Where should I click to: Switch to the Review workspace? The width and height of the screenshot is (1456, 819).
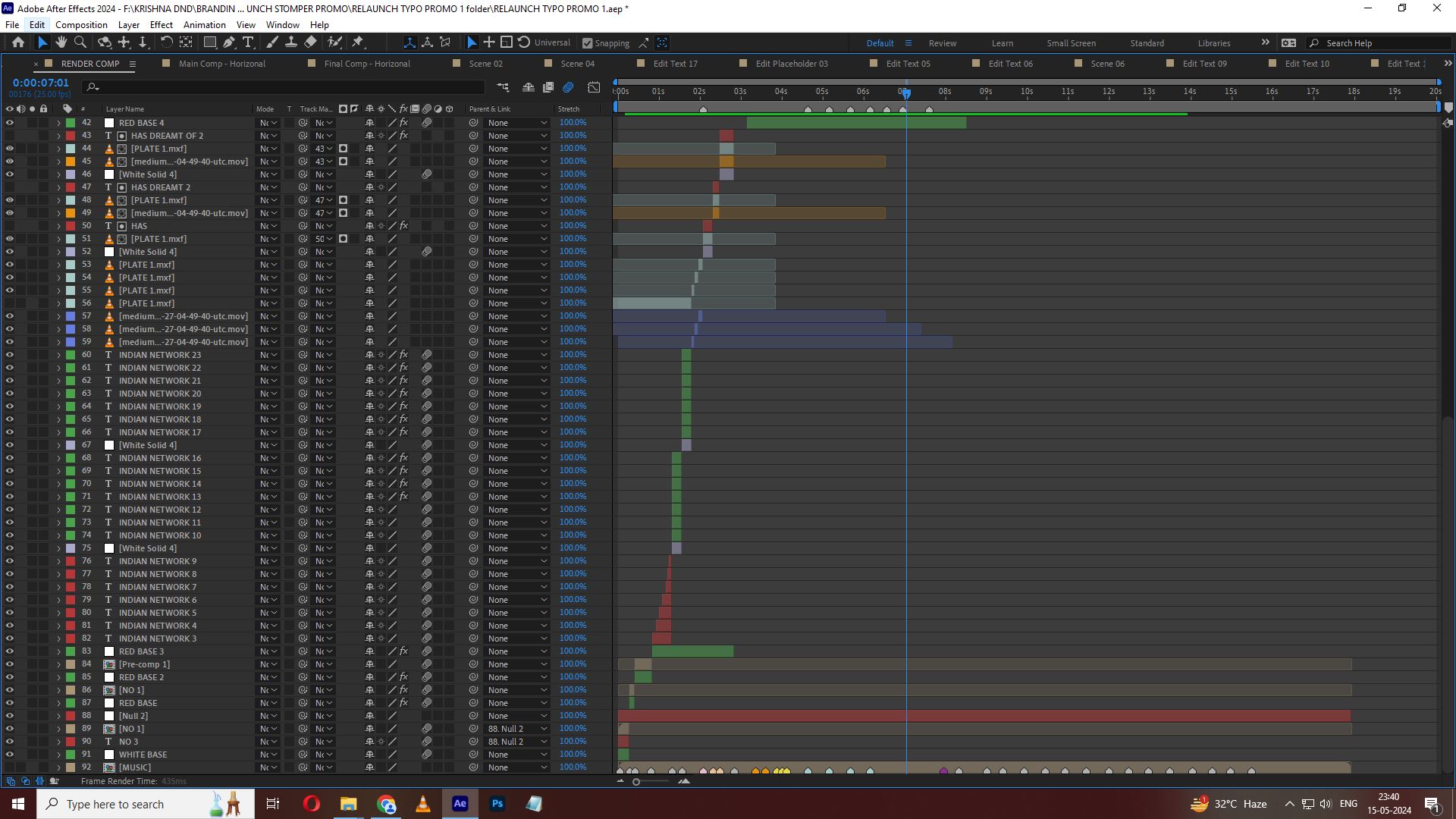point(943,43)
